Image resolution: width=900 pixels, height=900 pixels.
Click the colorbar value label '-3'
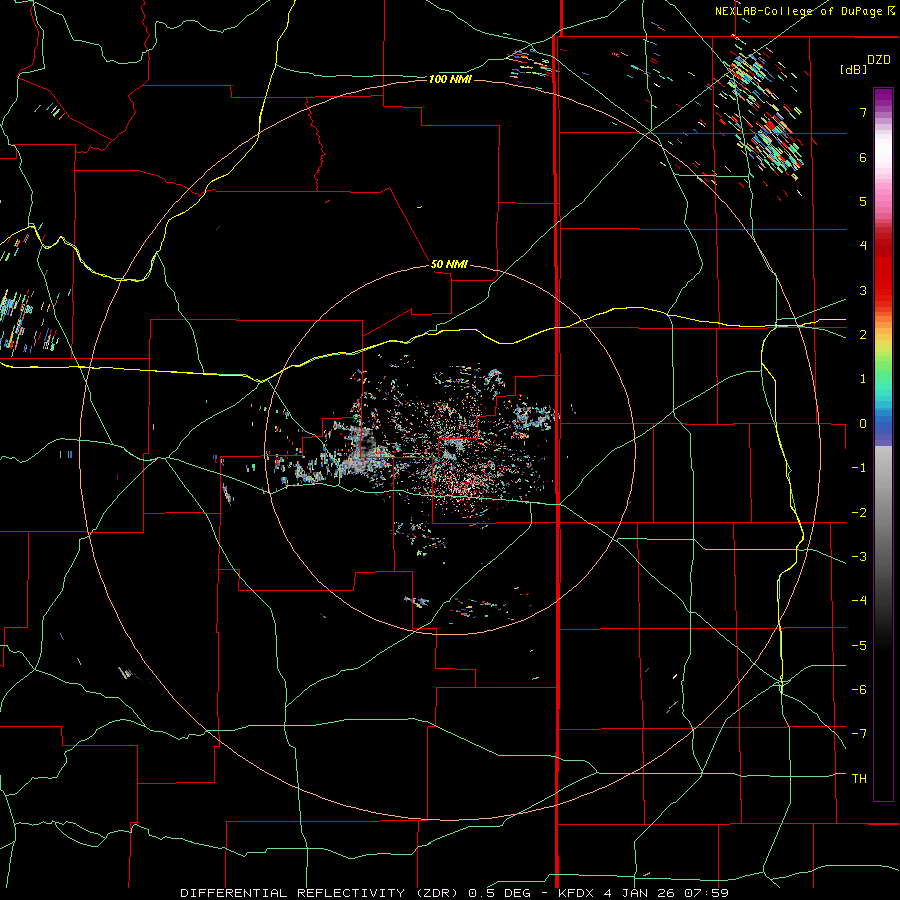coord(859,557)
